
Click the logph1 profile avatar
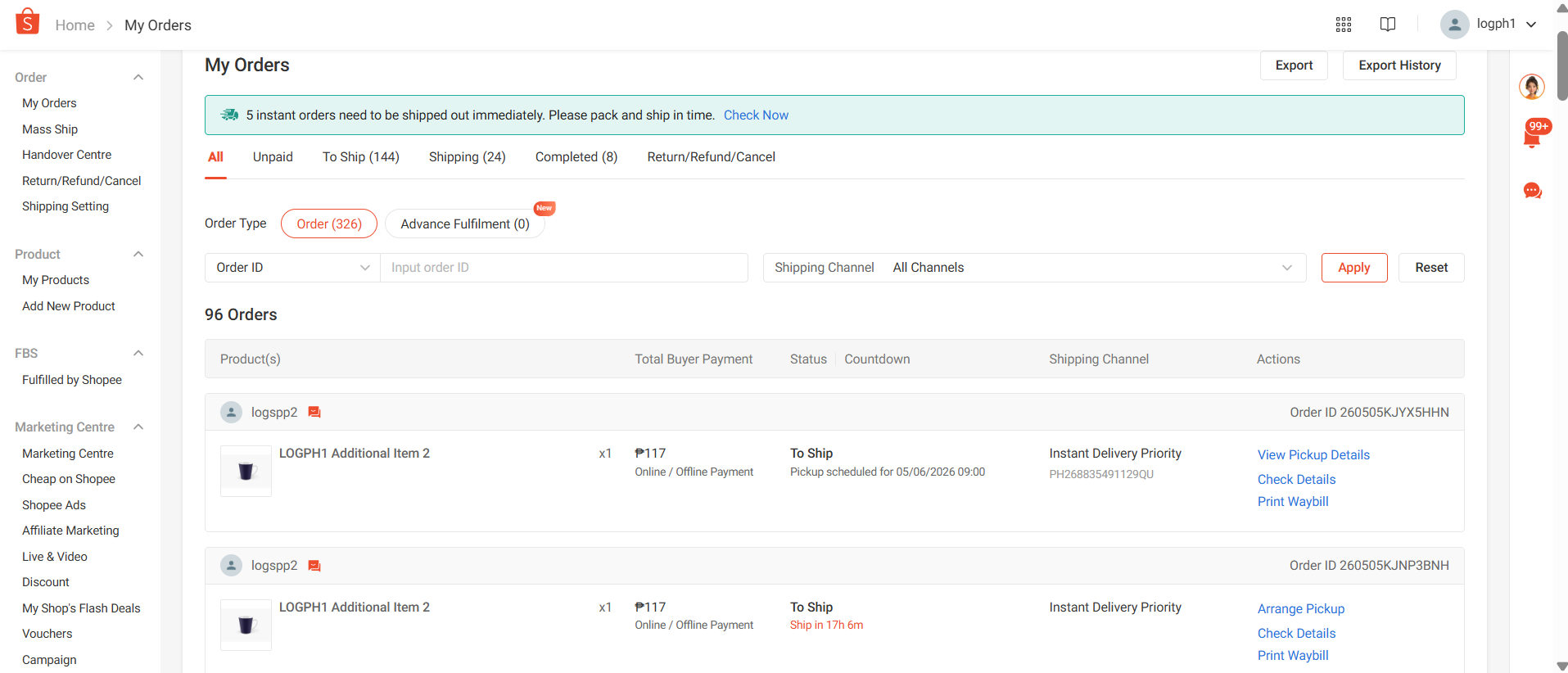click(x=1454, y=25)
